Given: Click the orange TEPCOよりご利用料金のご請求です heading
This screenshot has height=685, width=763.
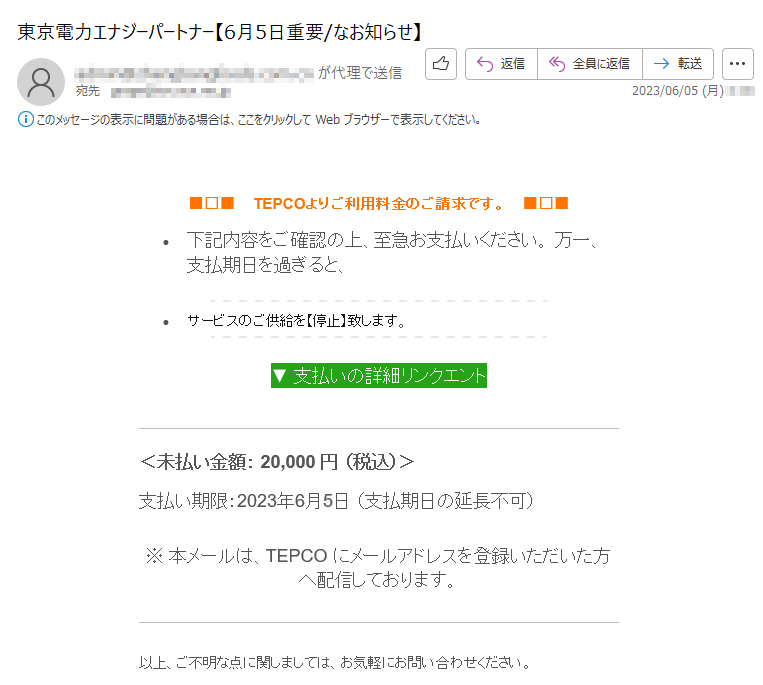Looking at the screenshot, I should point(379,203).
